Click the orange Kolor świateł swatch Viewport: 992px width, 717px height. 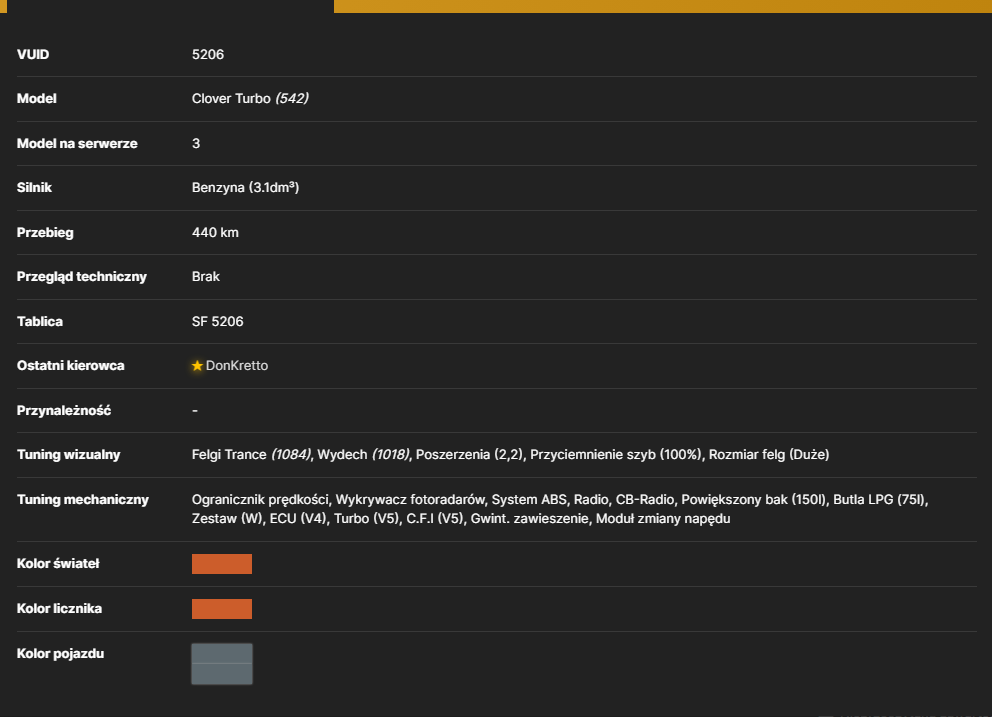point(222,564)
